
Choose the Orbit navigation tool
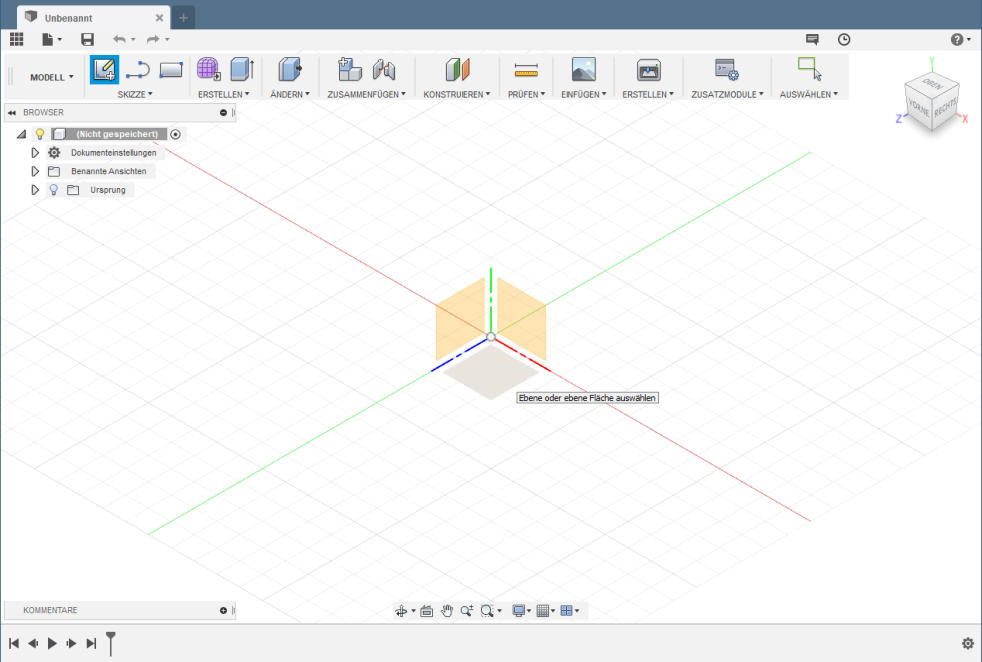401,611
